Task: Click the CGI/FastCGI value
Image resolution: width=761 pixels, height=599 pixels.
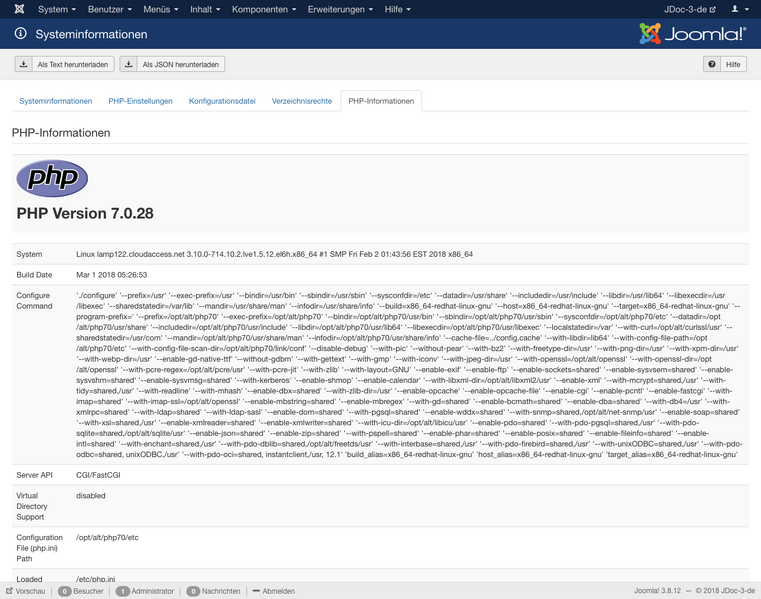Action: 98,475
